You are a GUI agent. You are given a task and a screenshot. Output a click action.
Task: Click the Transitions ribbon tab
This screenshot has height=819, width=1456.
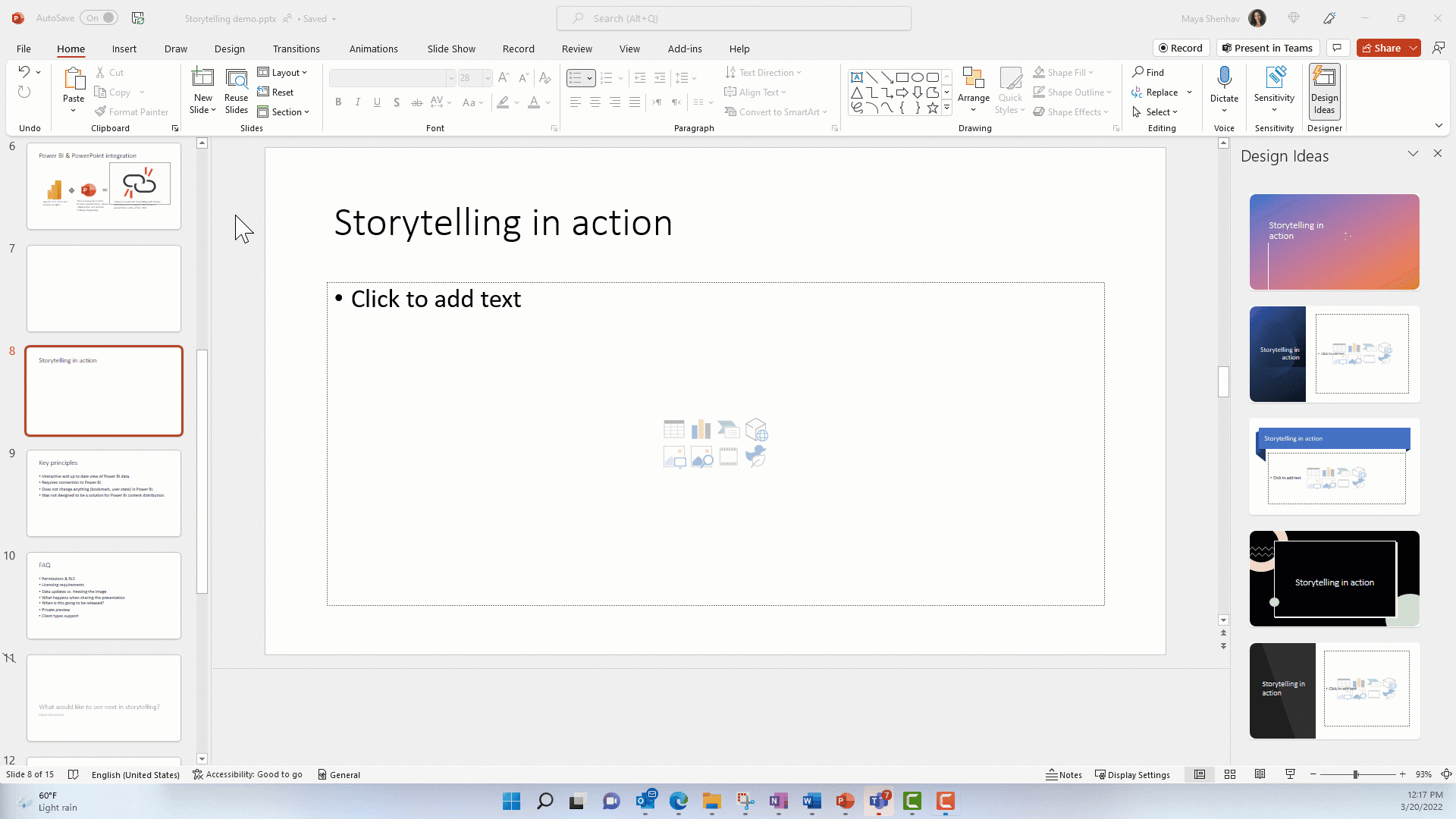tap(296, 48)
